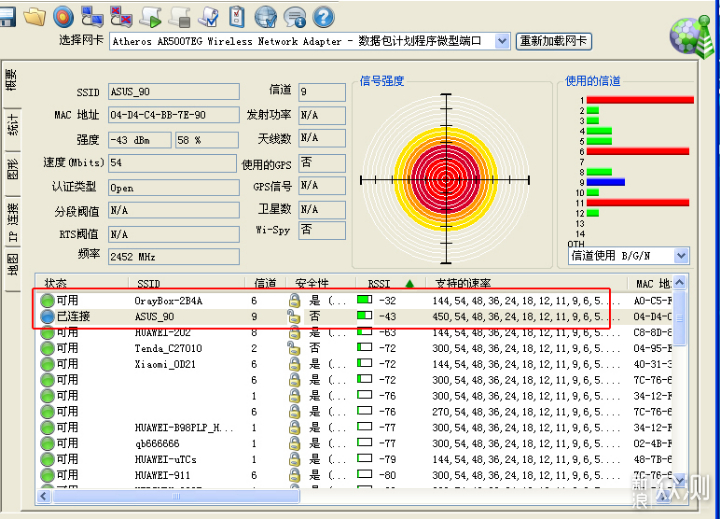Open the 信道使用 B/G/N dropdown
This screenshot has height=519, width=720.
(x=681, y=255)
